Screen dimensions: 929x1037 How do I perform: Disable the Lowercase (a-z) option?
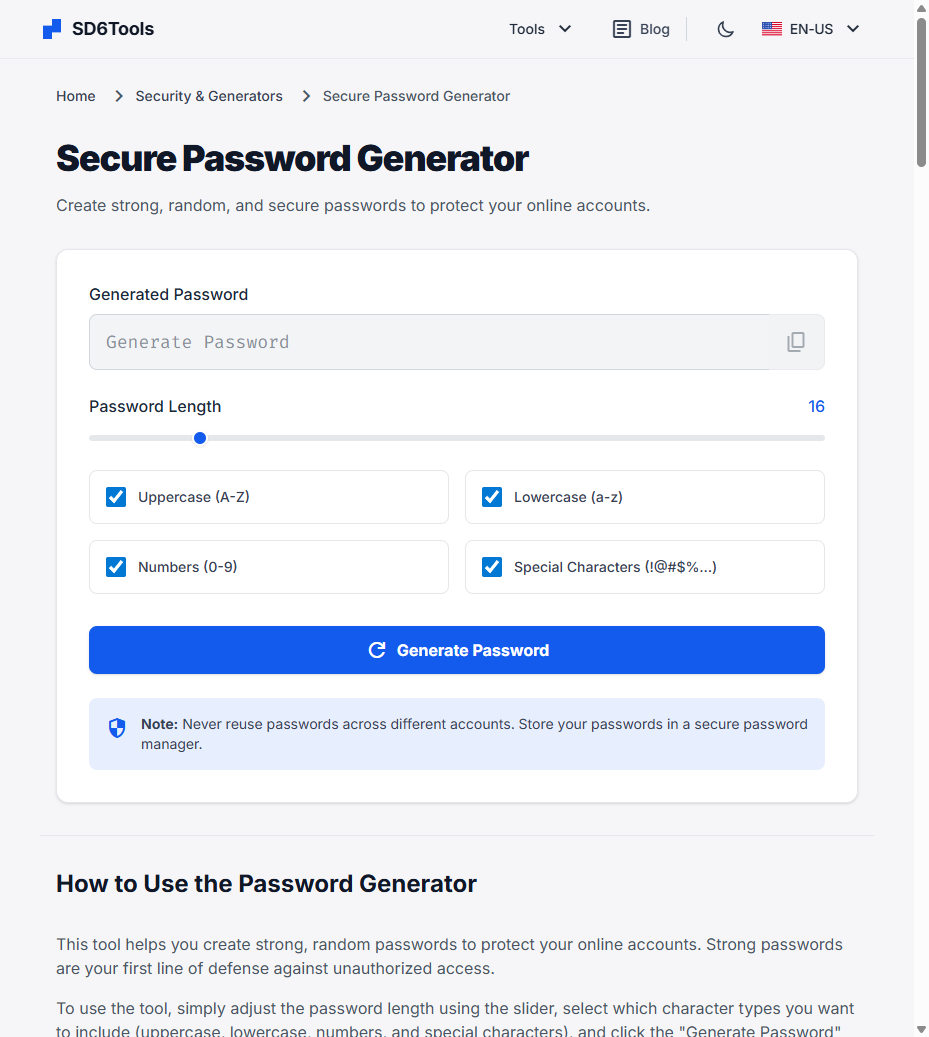click(492, 497)
